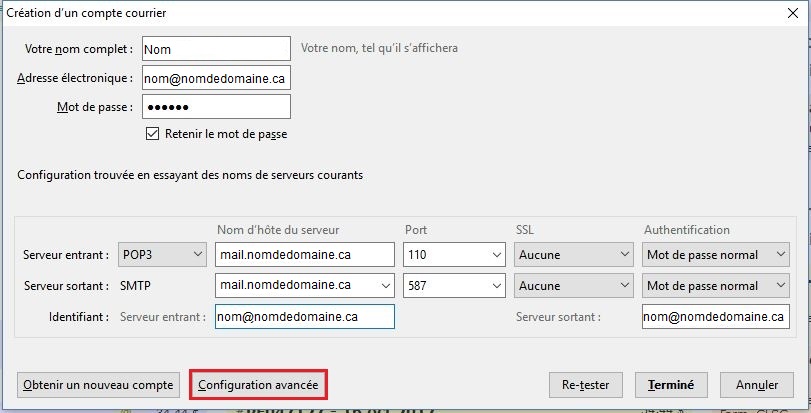Open the outgoing server SSL dropdown
The width and height of the screenshot is (811, 413).
pos(622,286)
